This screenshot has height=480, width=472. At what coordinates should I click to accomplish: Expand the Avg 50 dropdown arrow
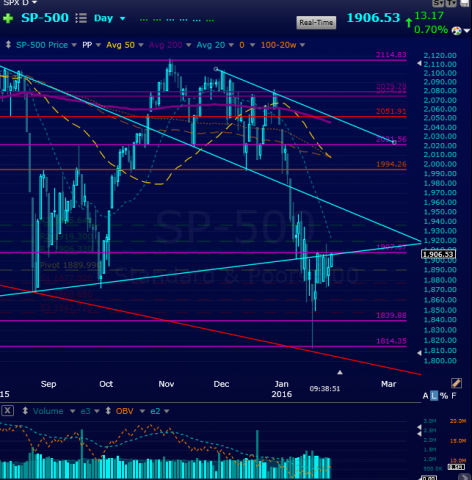point(141,45)
